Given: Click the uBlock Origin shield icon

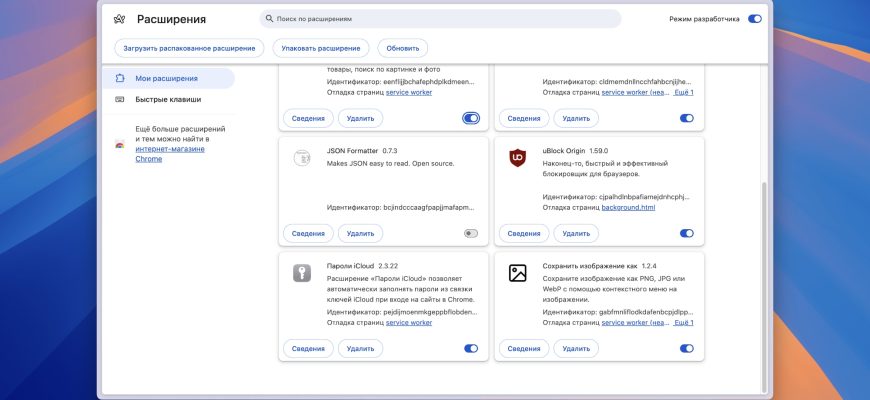Looking at the screenshot, I should tap(517, 158).
